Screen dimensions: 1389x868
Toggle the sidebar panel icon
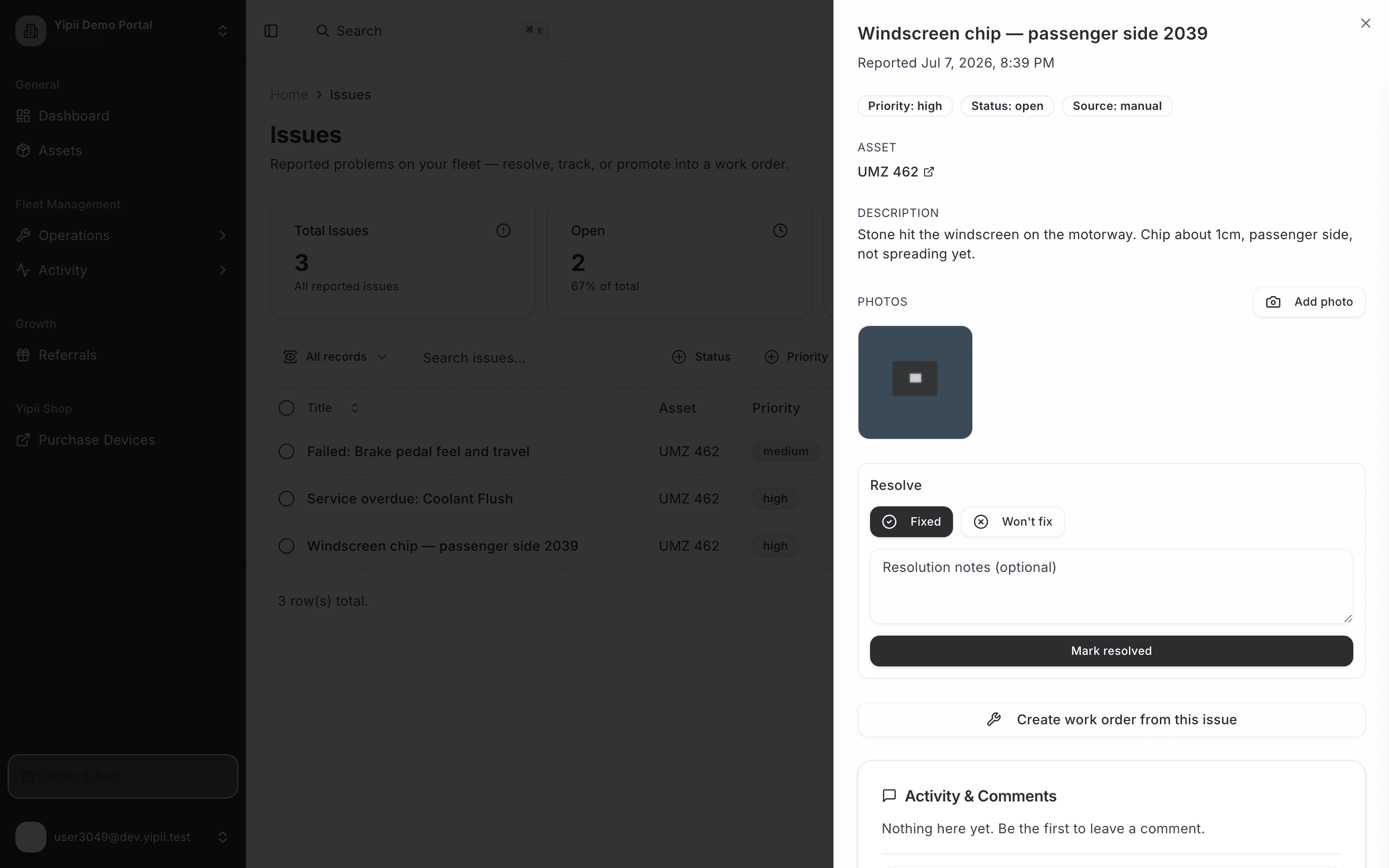(x=271, y=31)
